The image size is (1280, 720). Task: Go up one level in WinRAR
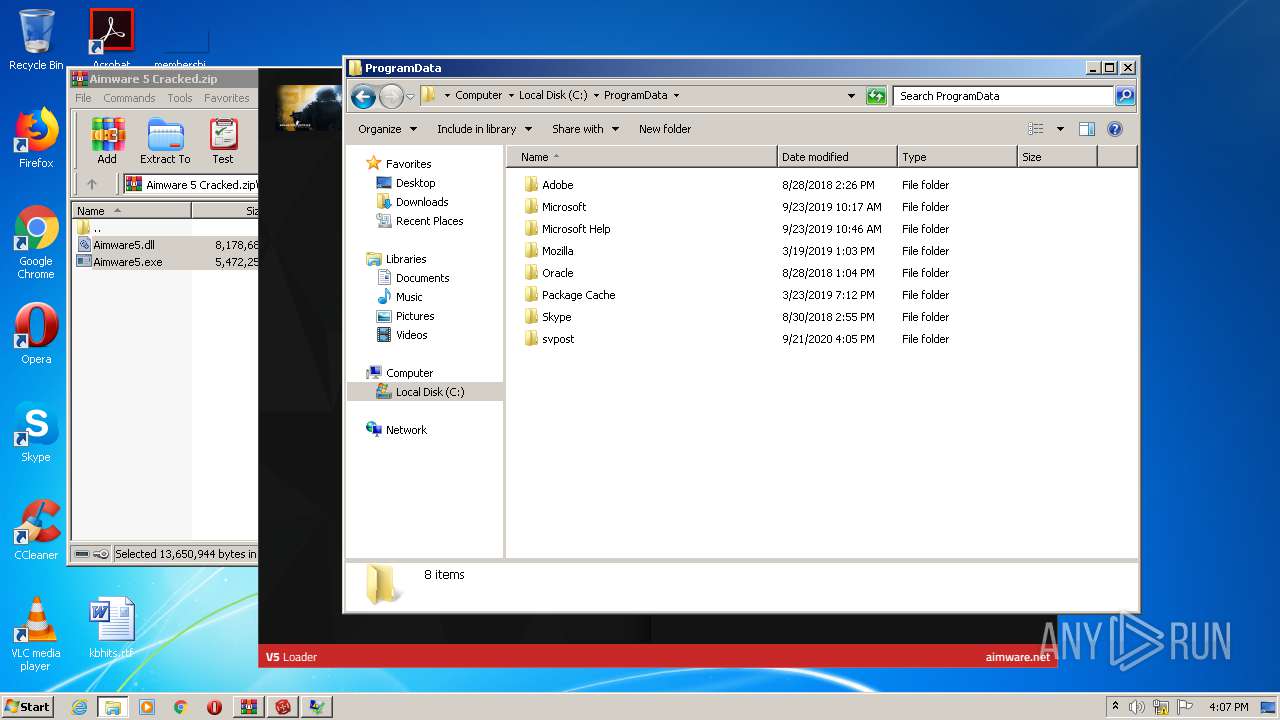coord(92,184)
